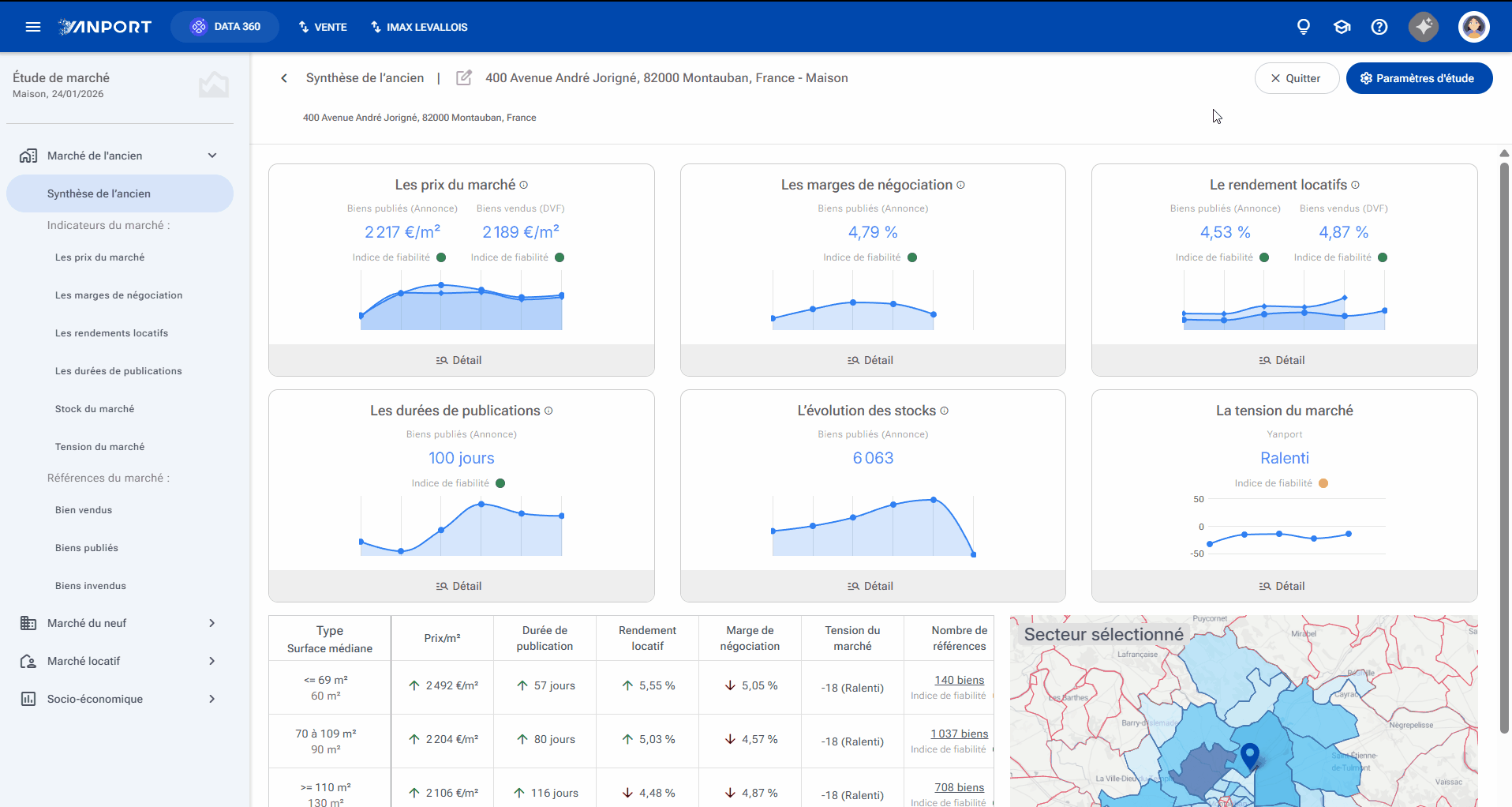Image resolution: width=1512 pixels, height=807 pixels.
Task: Collapse the Marché de l'ancien section
Action: (x=212, y=156)
